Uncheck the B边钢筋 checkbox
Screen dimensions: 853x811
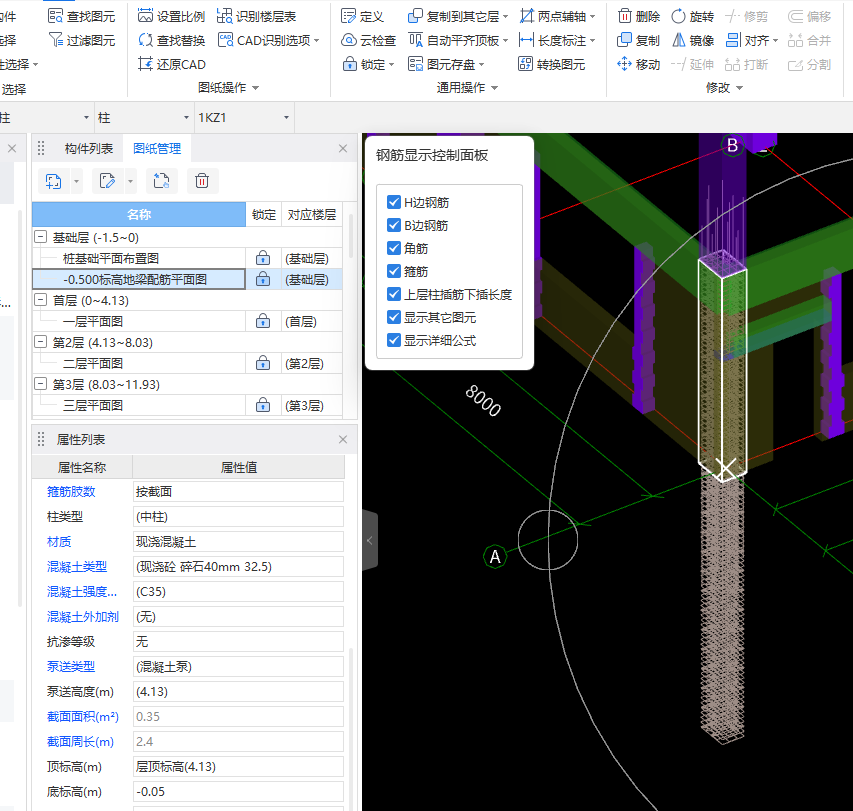pyautogui.click(x=394, y=225)
